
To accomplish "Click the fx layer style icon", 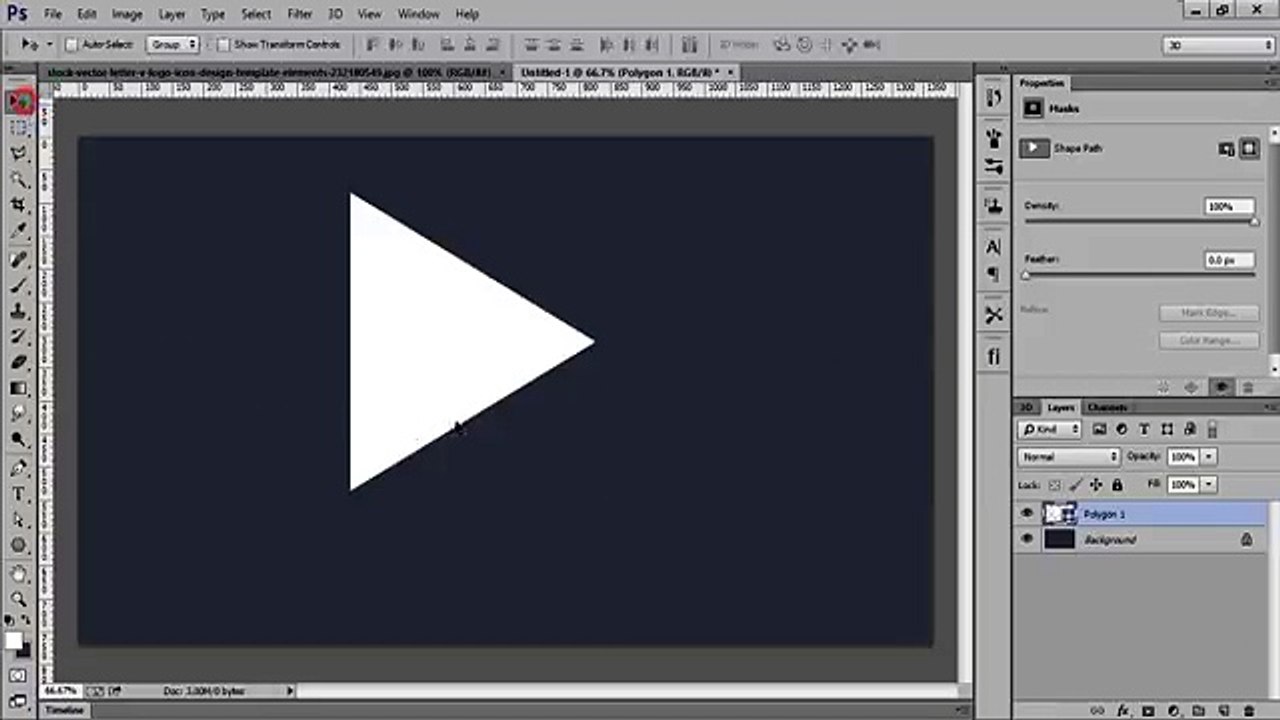I will pos(1122,711).
